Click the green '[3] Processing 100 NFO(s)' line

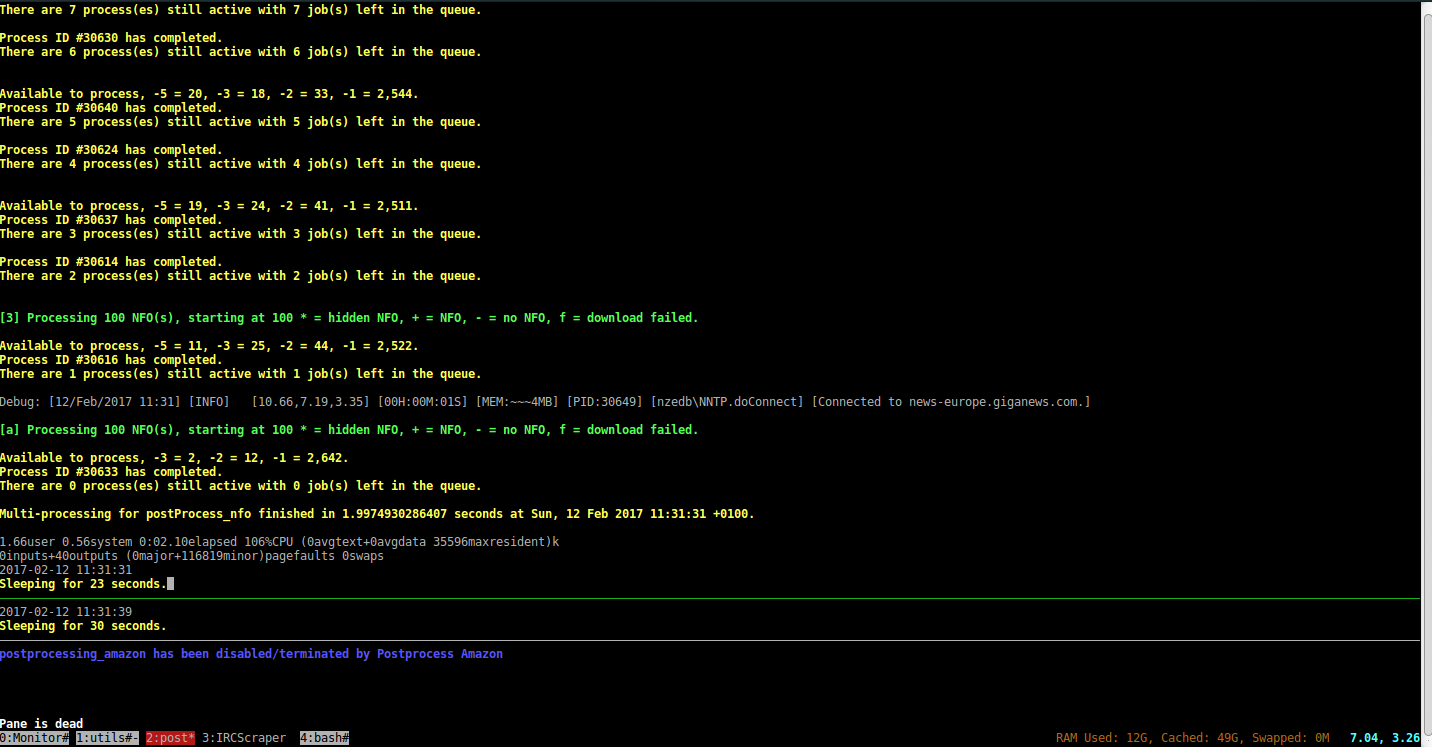pos(349,318)
